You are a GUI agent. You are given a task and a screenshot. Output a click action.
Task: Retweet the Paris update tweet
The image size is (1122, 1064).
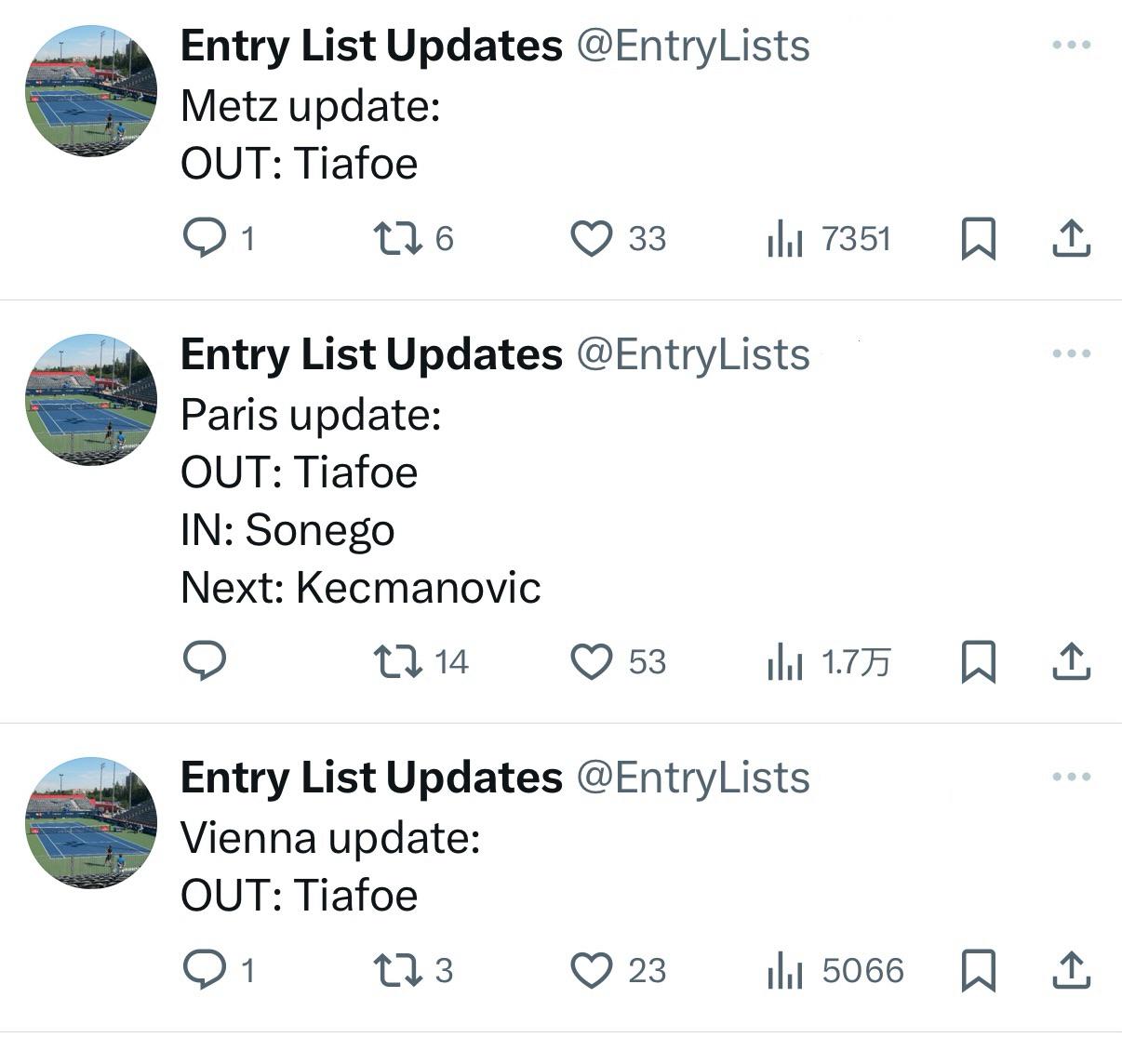pyautogui.click(x=397, y=661)
